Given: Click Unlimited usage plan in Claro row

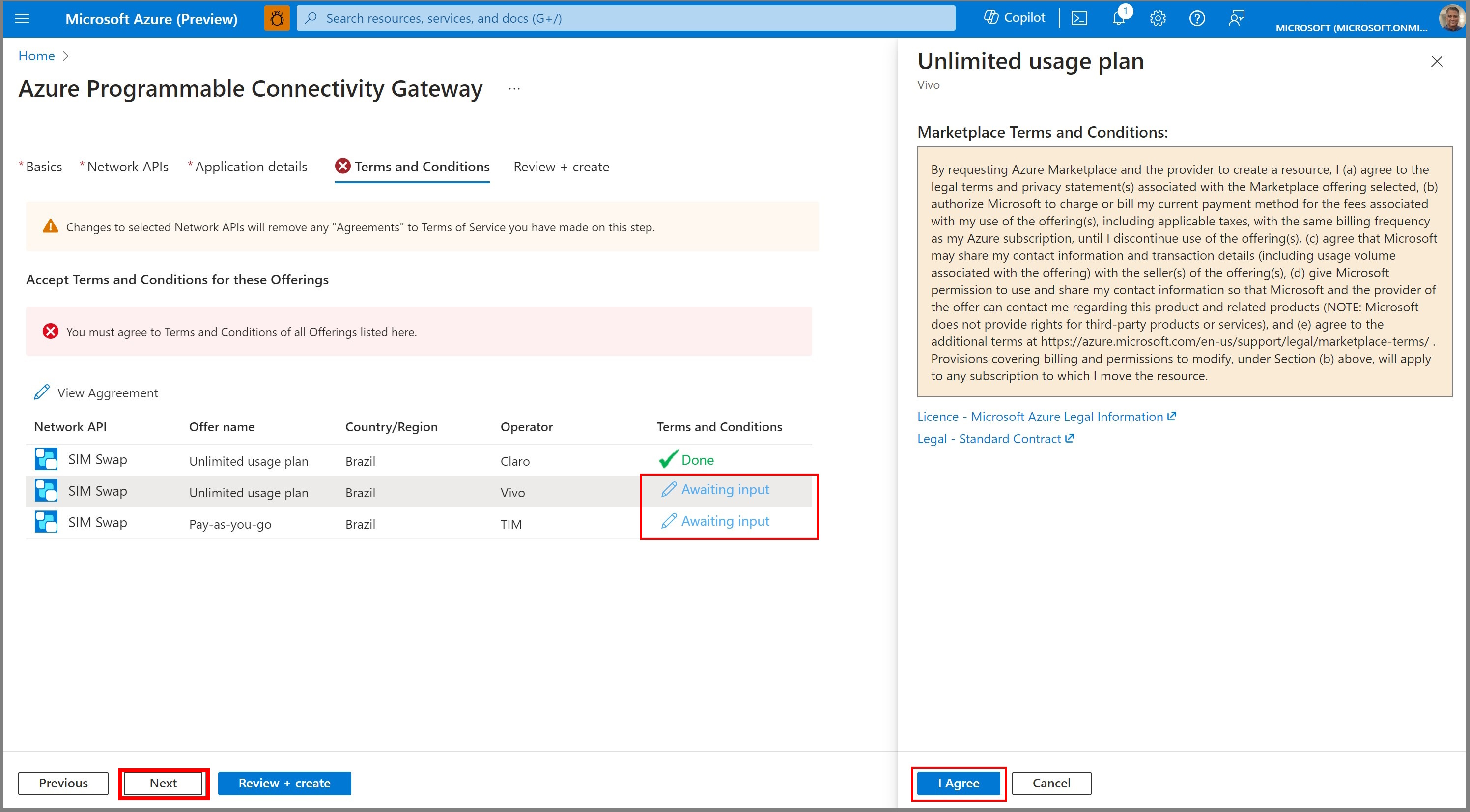Looking at the screenshot, I should [248, 462].
